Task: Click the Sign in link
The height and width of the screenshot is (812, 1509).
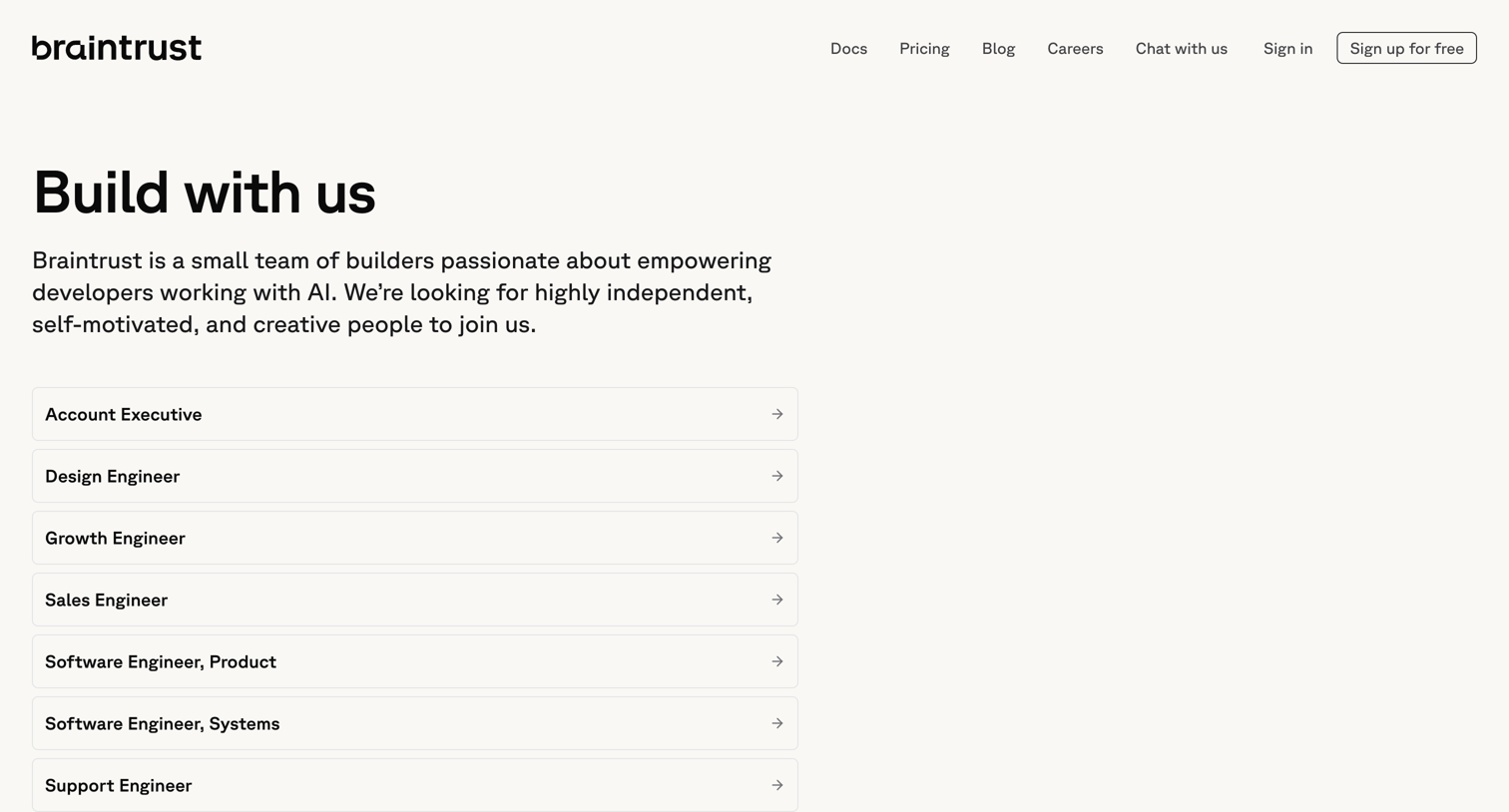Action: click(x=1287, y=48)
